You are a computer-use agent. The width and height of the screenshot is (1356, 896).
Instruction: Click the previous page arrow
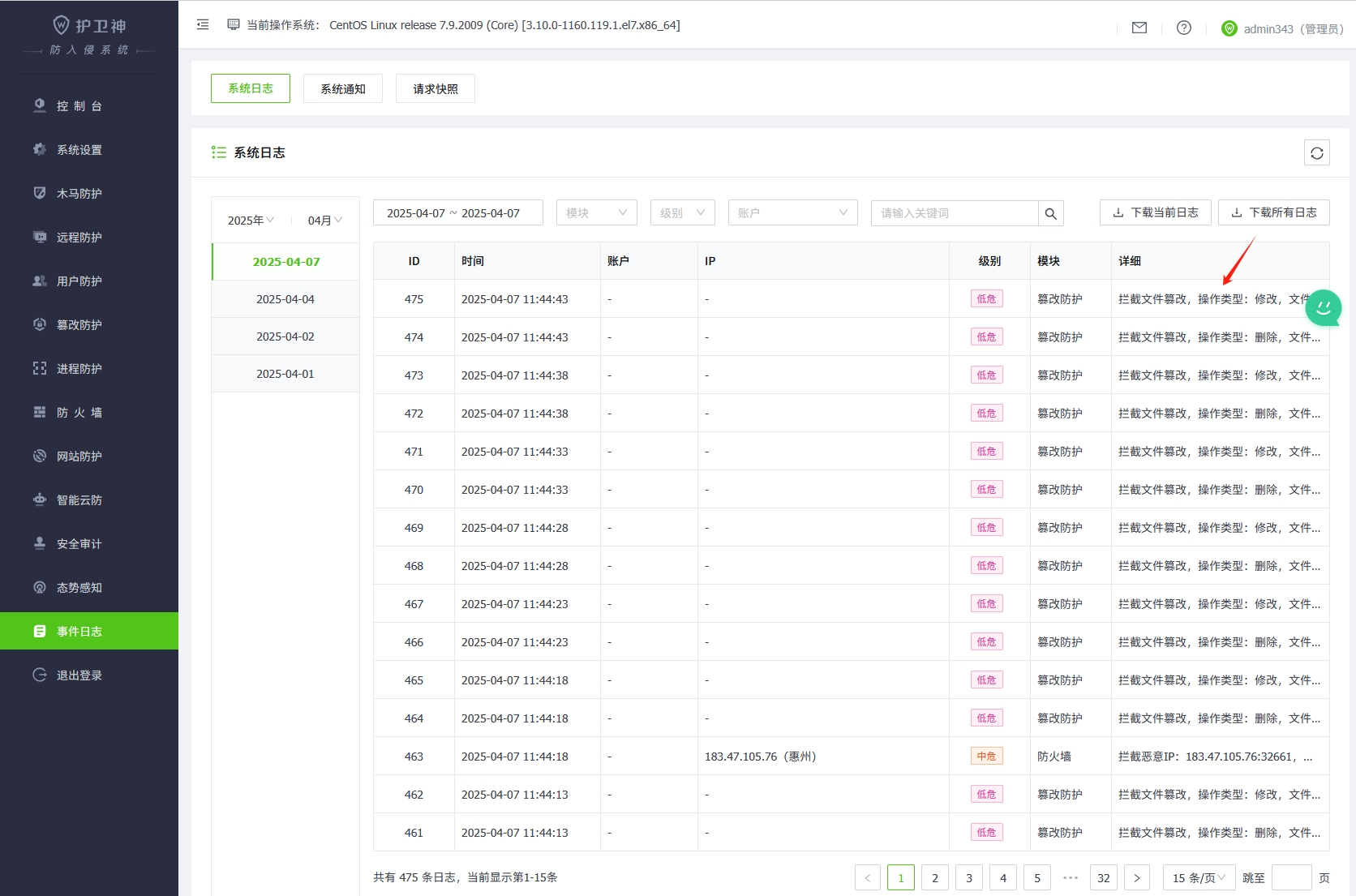[868, 878]
